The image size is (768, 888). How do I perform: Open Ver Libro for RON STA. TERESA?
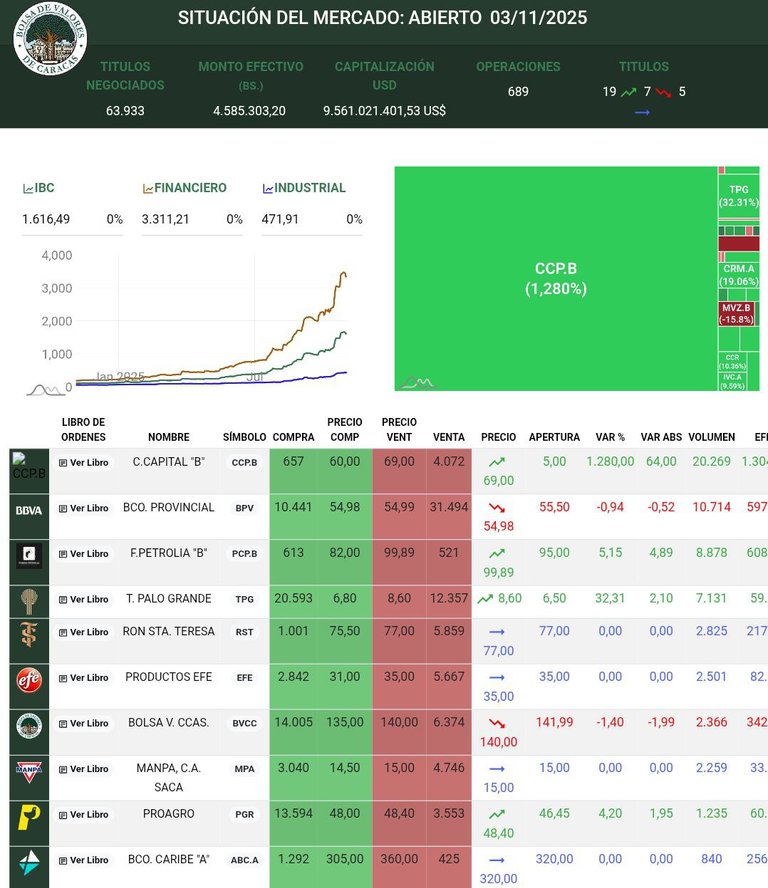point(84,632)
